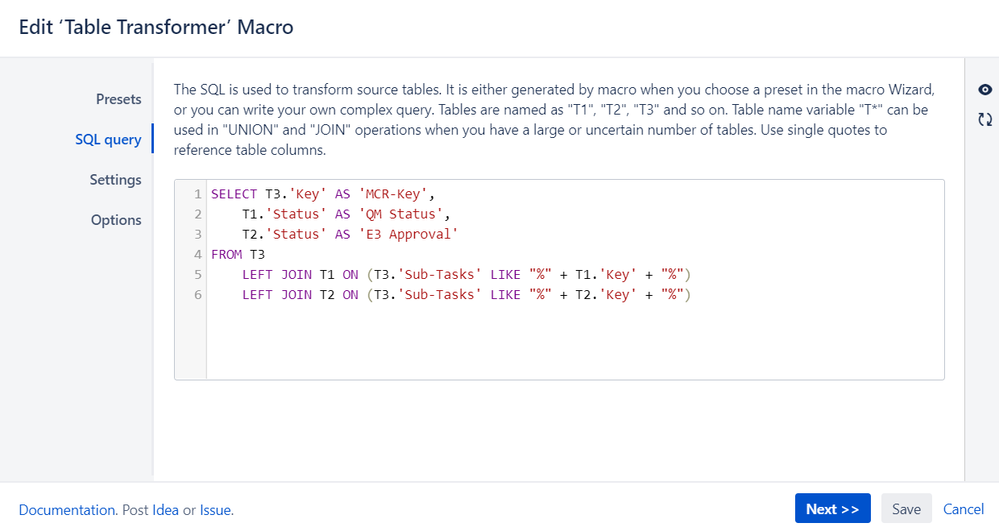
Task: Click the empty area of SQL editor
Action: click(x=575, y=341)
